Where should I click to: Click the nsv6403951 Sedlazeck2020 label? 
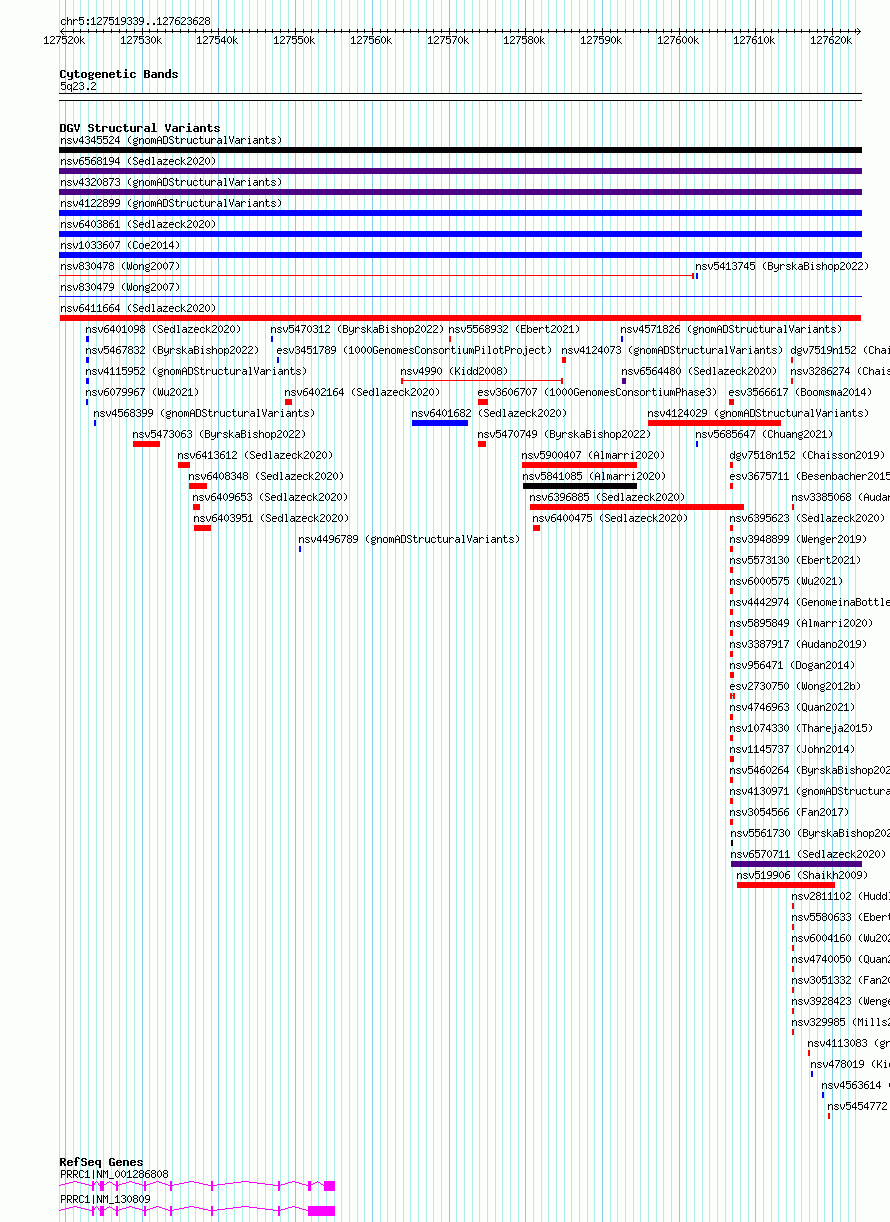click(x=272, y=518)
